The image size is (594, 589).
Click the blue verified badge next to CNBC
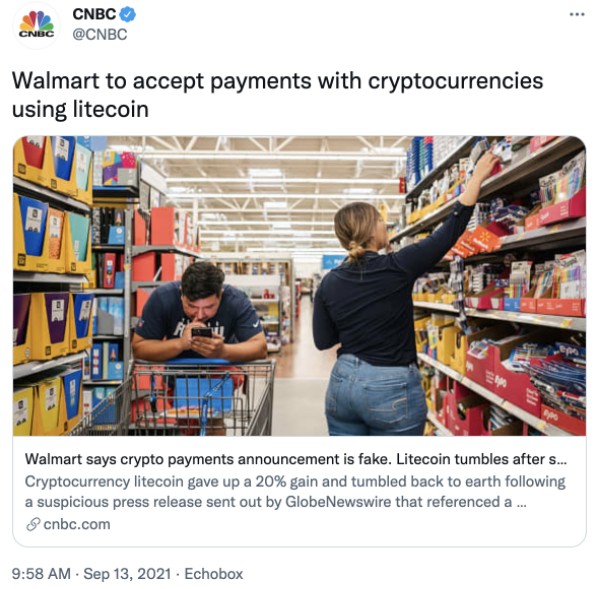click(x=128, y=14)
